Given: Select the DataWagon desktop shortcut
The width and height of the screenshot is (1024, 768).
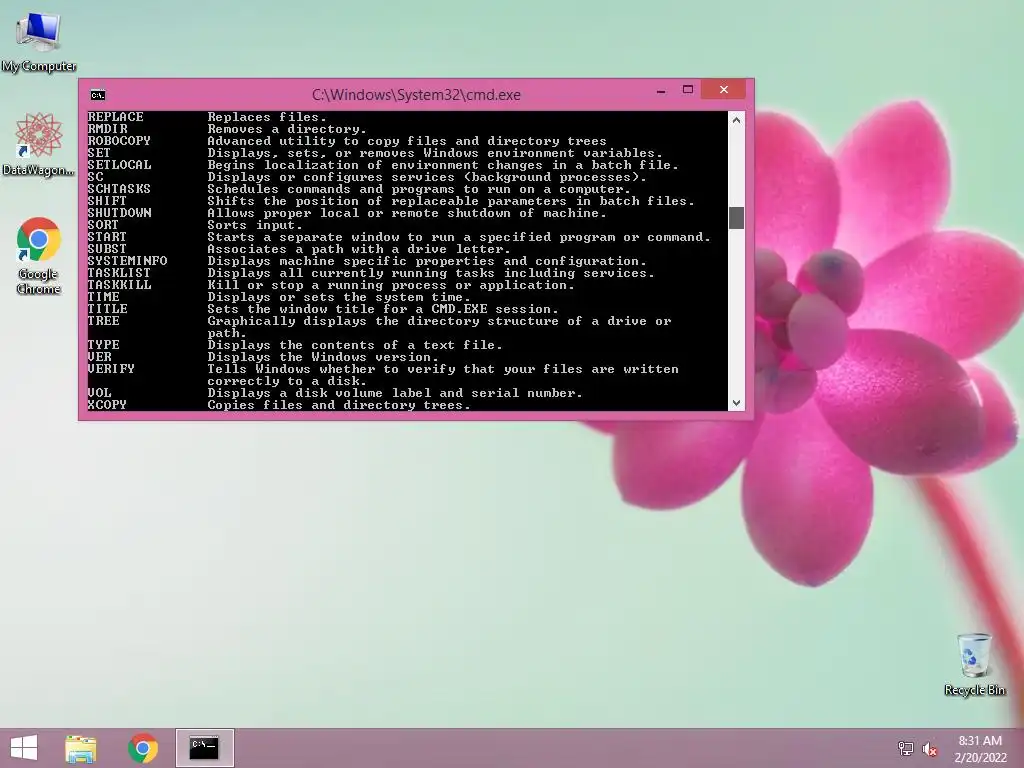Looking at the screenshot, I should click(x=39, y=144).
